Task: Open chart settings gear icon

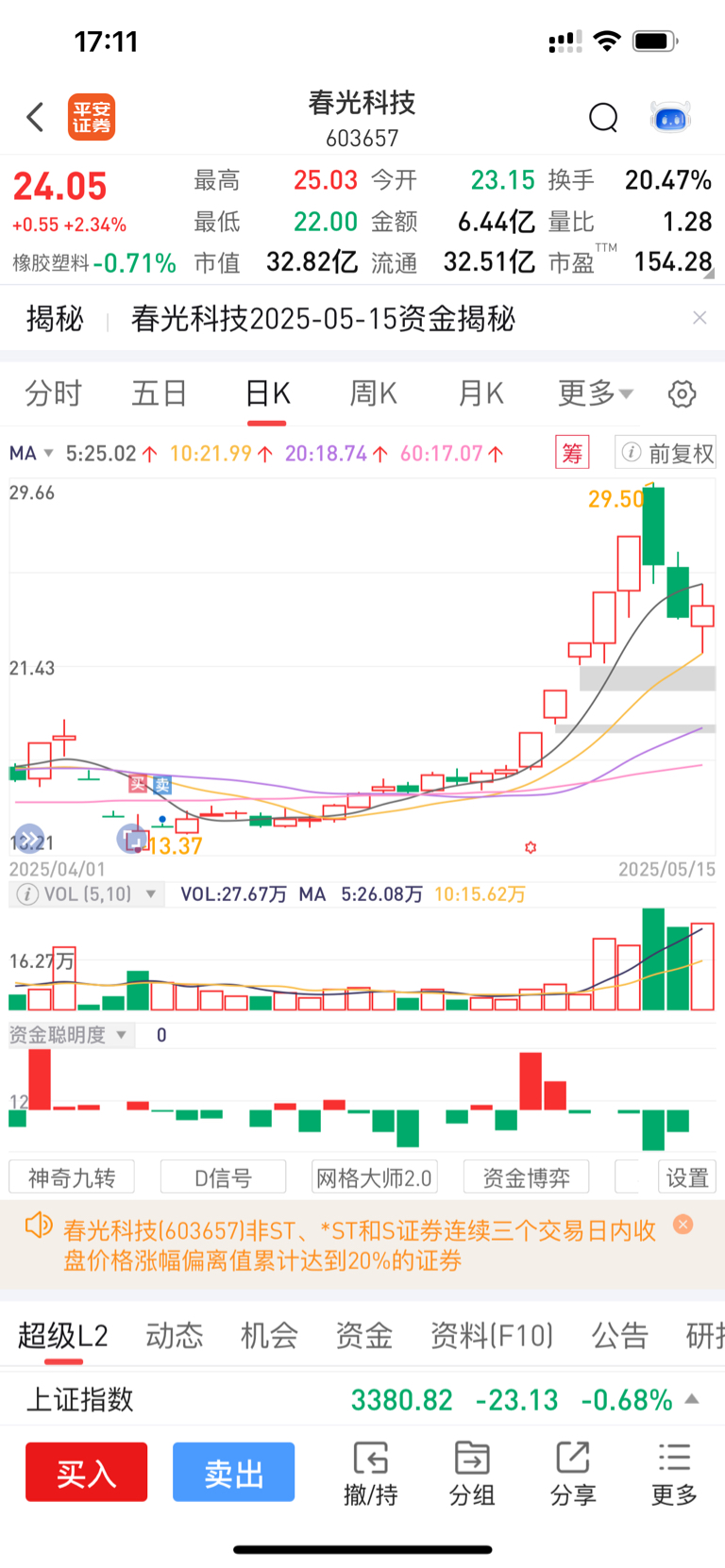Action: tap(682, 393)
